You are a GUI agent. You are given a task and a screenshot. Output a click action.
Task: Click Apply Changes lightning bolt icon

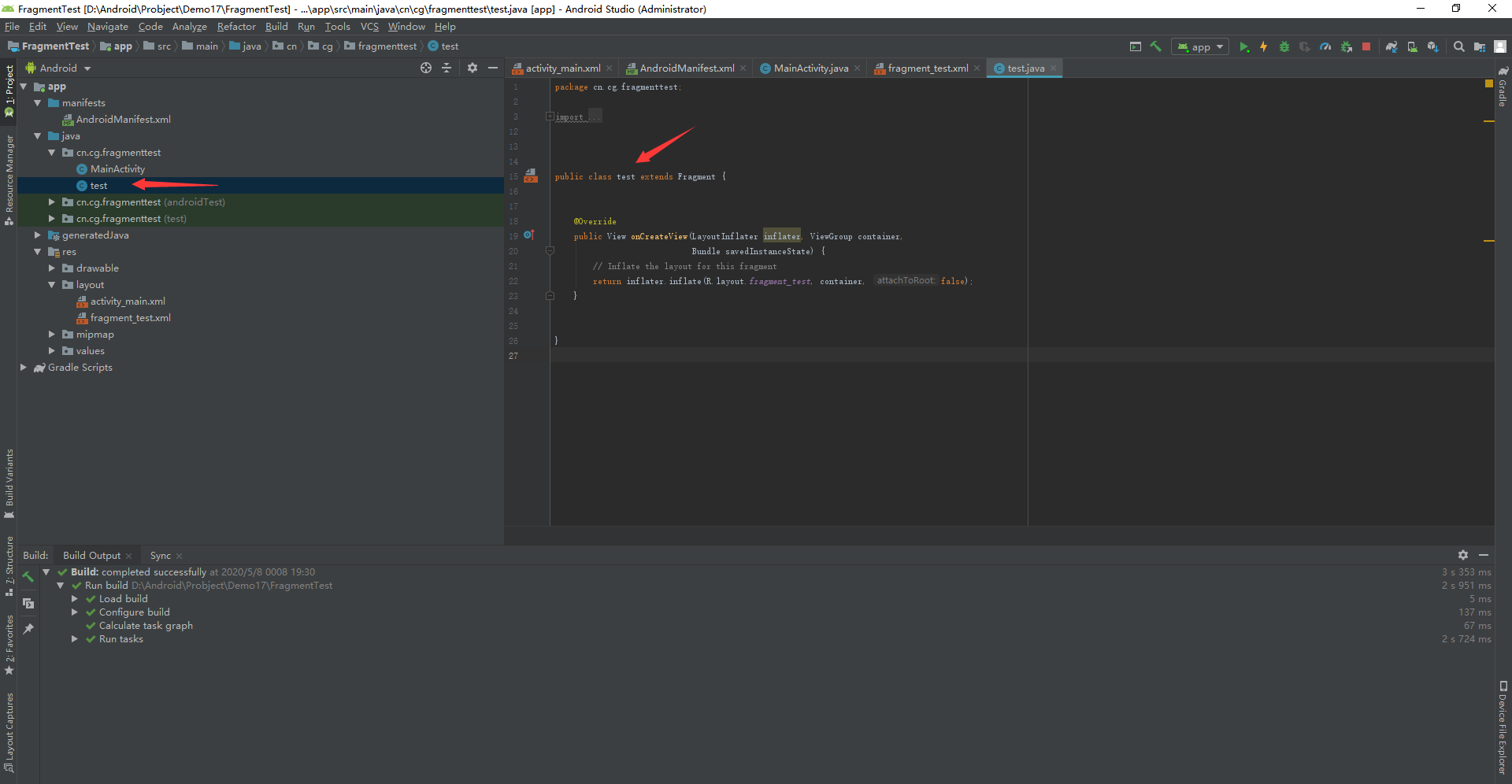pos(1263,47)
